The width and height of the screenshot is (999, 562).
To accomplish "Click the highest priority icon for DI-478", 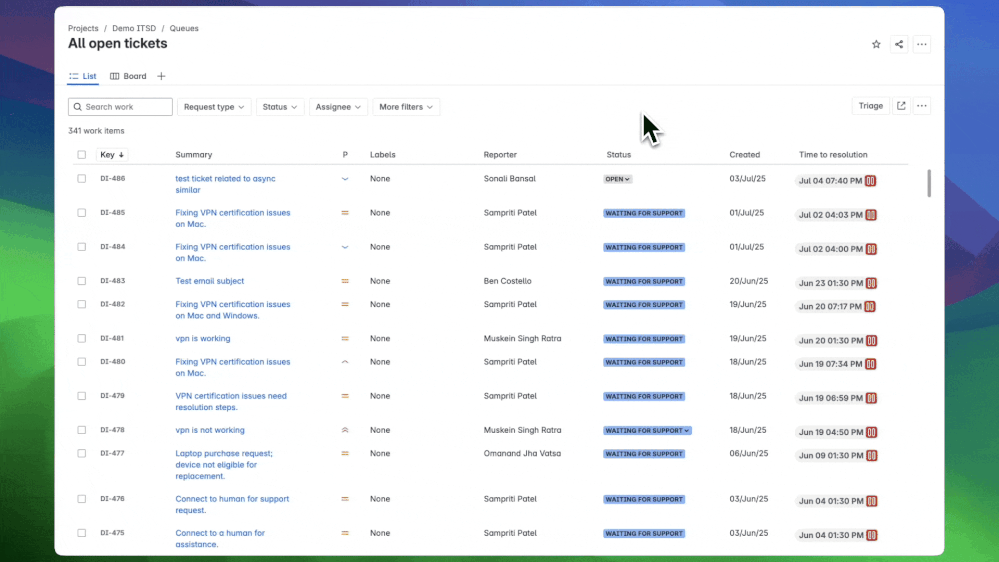I will (345, 430).
